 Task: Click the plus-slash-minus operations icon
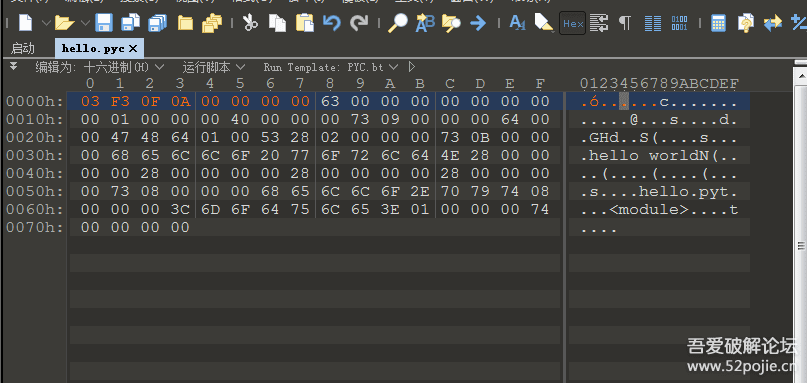(799, 23)
